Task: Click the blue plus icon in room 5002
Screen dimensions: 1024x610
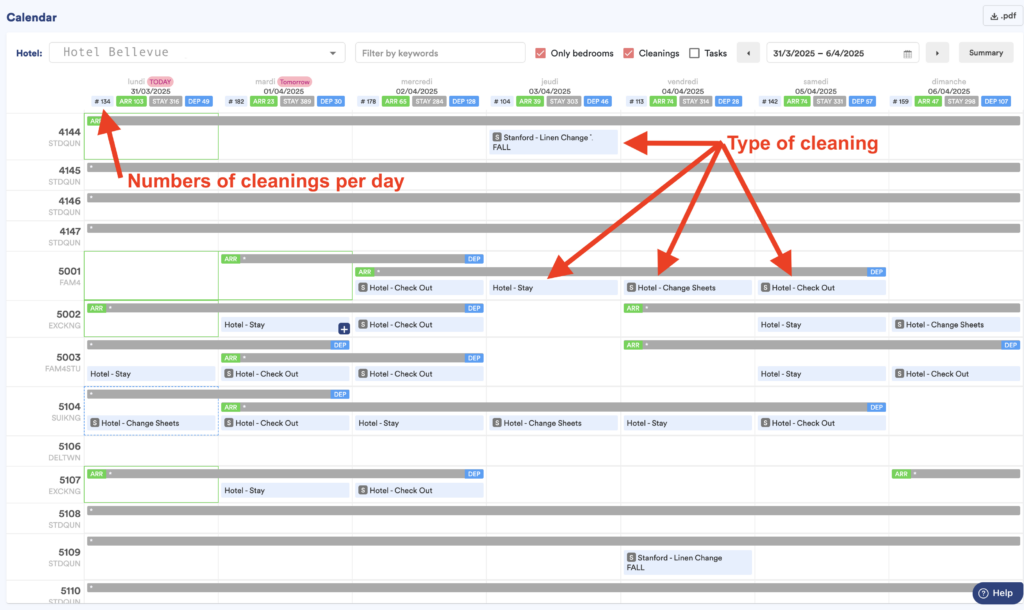Action: 343,328
